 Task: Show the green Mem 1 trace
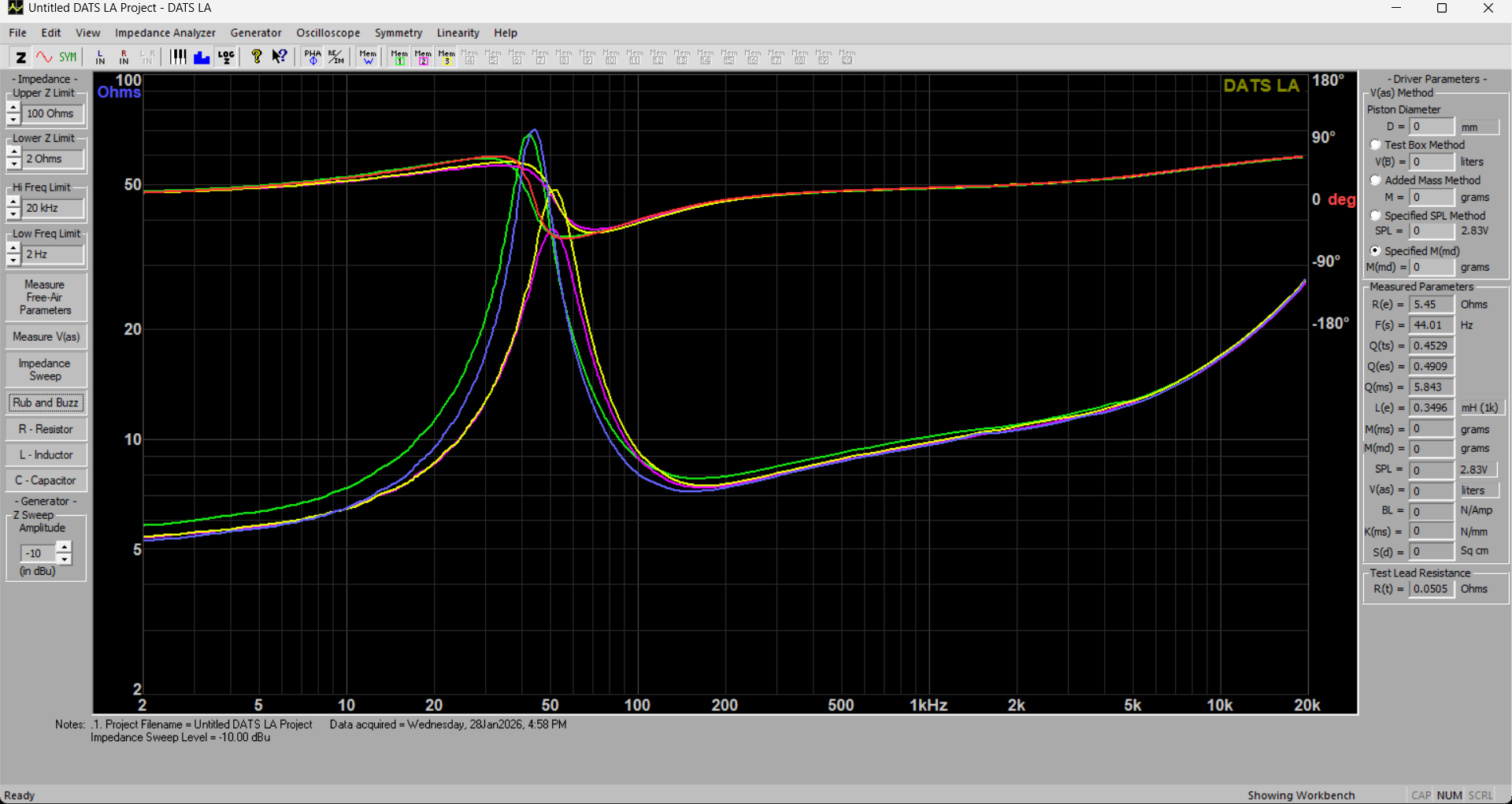[400, 57]
